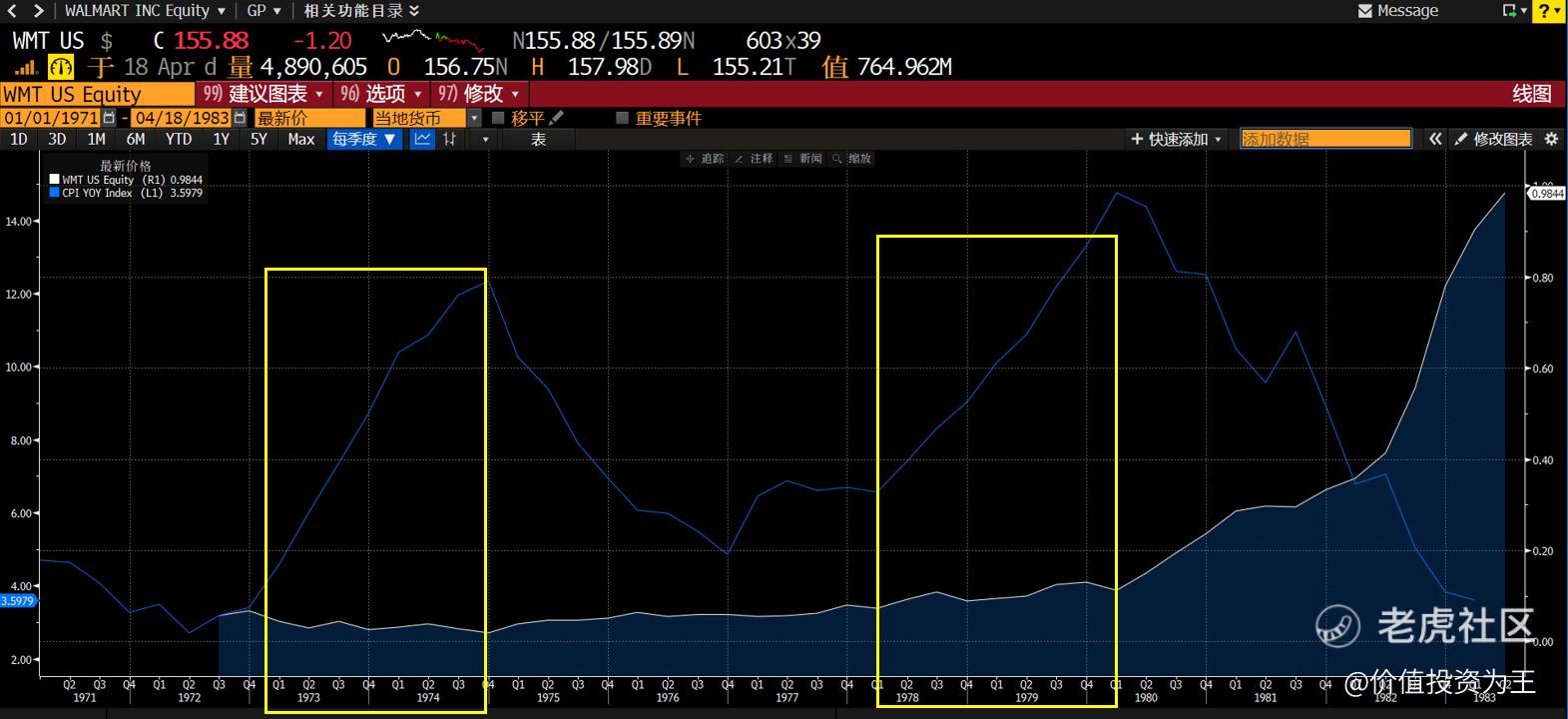This screenshot has width=1568, height=719.
Task: Switch to 表 table view
Action: click(538, 139)
